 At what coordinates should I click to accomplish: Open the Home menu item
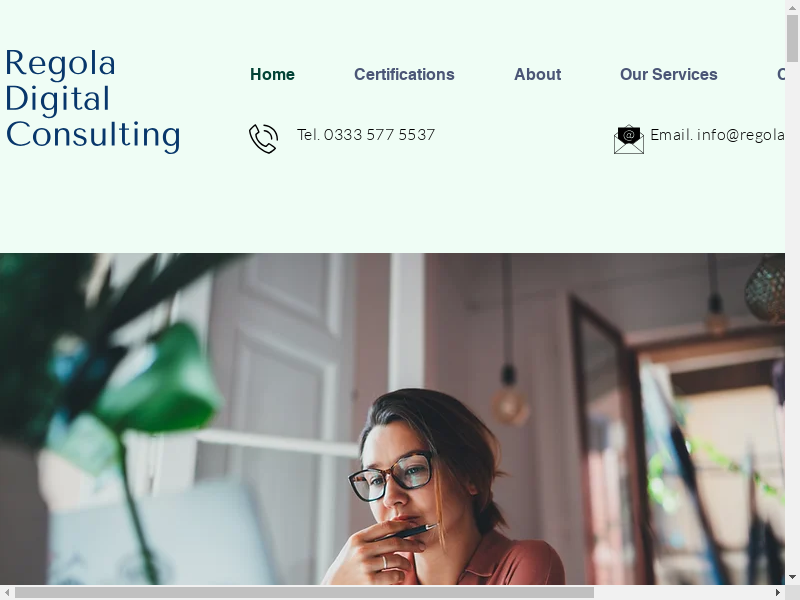272,74
